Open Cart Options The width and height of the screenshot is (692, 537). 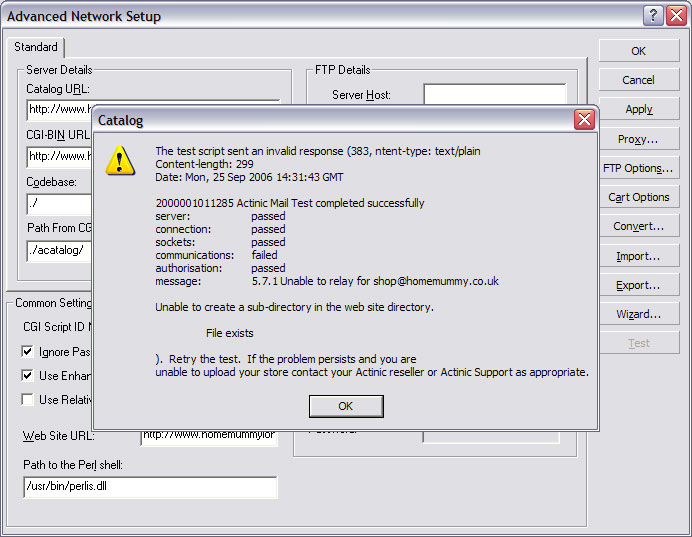click(x=638, y=197)
